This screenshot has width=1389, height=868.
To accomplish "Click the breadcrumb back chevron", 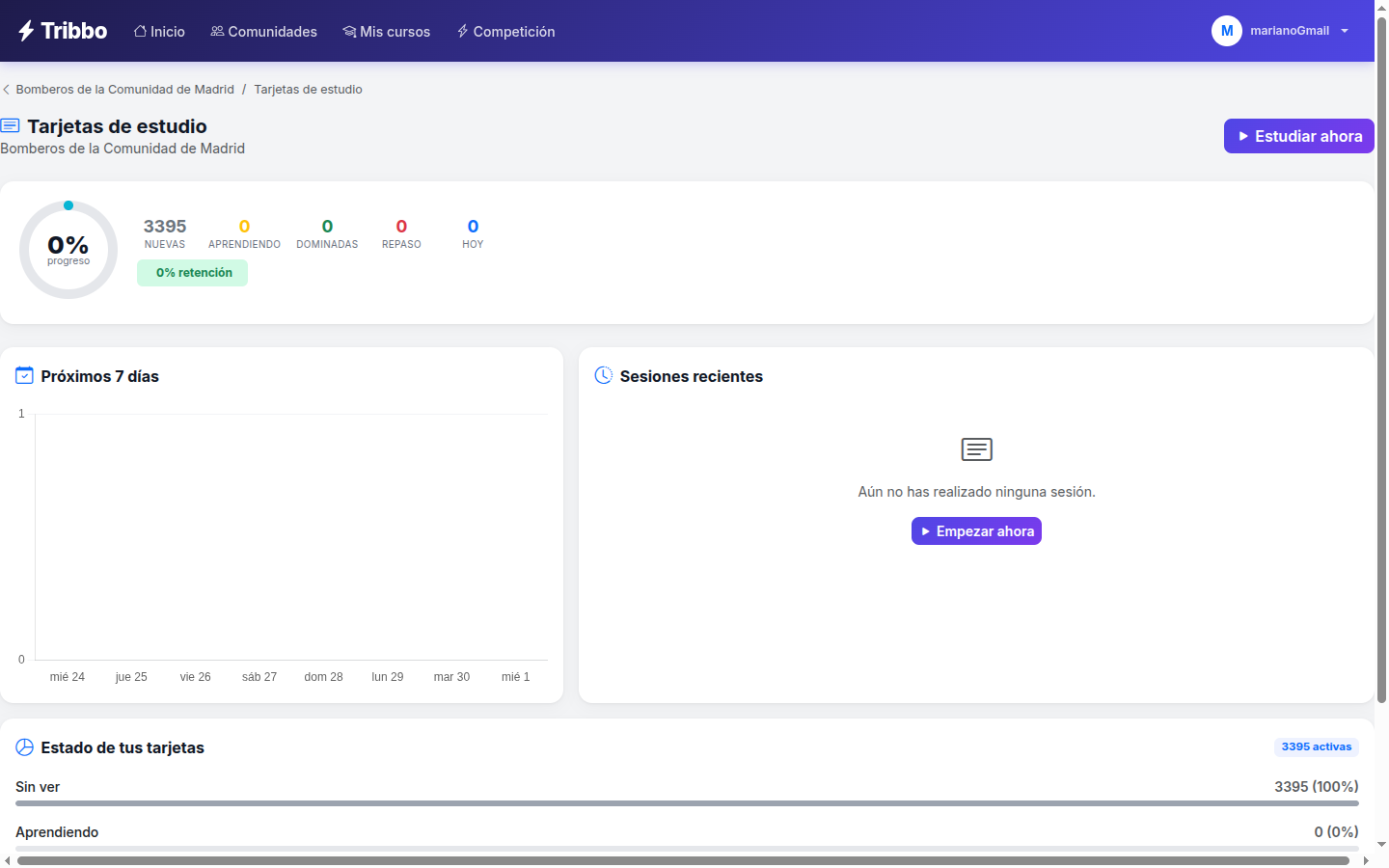I will click(x=7, y=90).
